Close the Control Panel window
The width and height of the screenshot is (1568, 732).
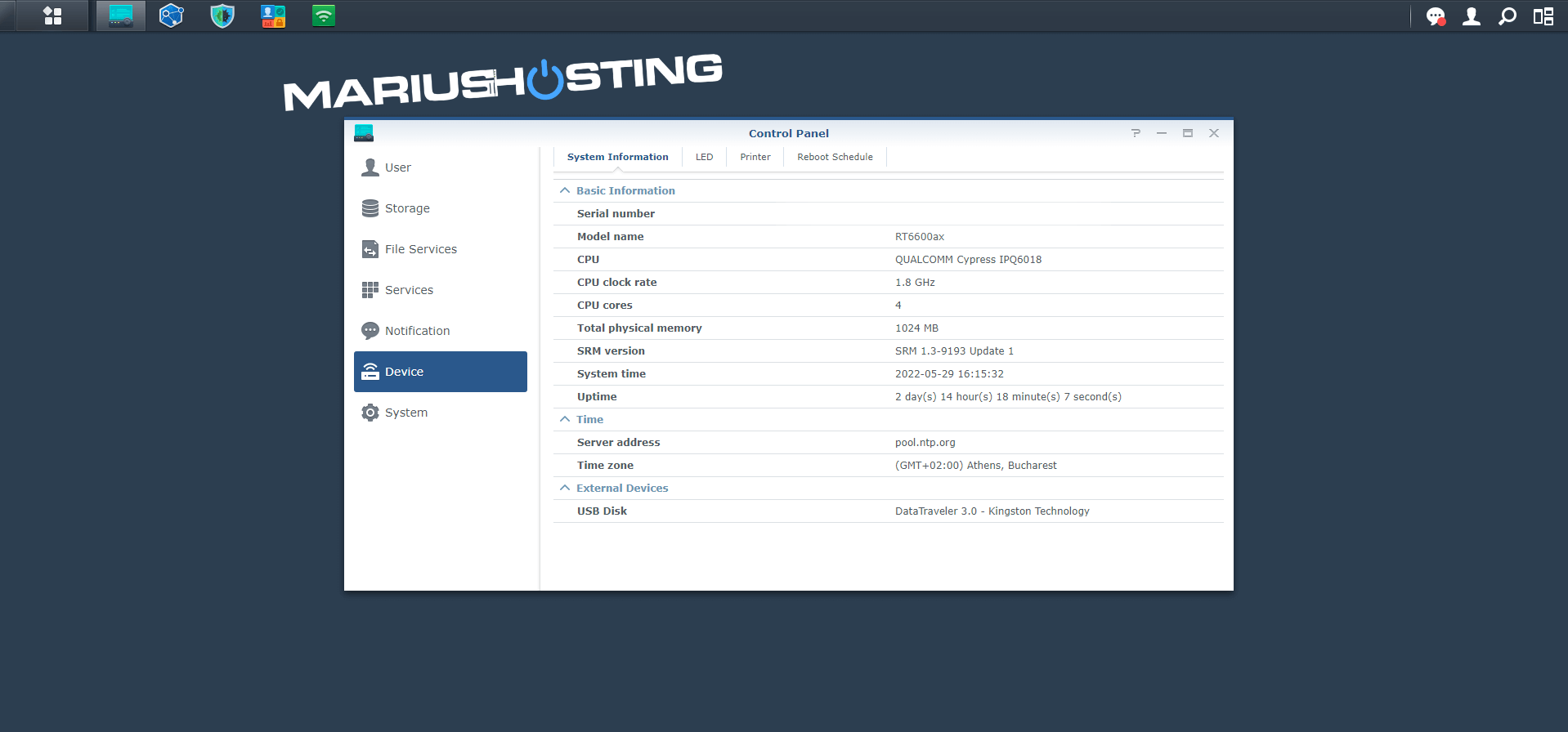[1214, 133]
